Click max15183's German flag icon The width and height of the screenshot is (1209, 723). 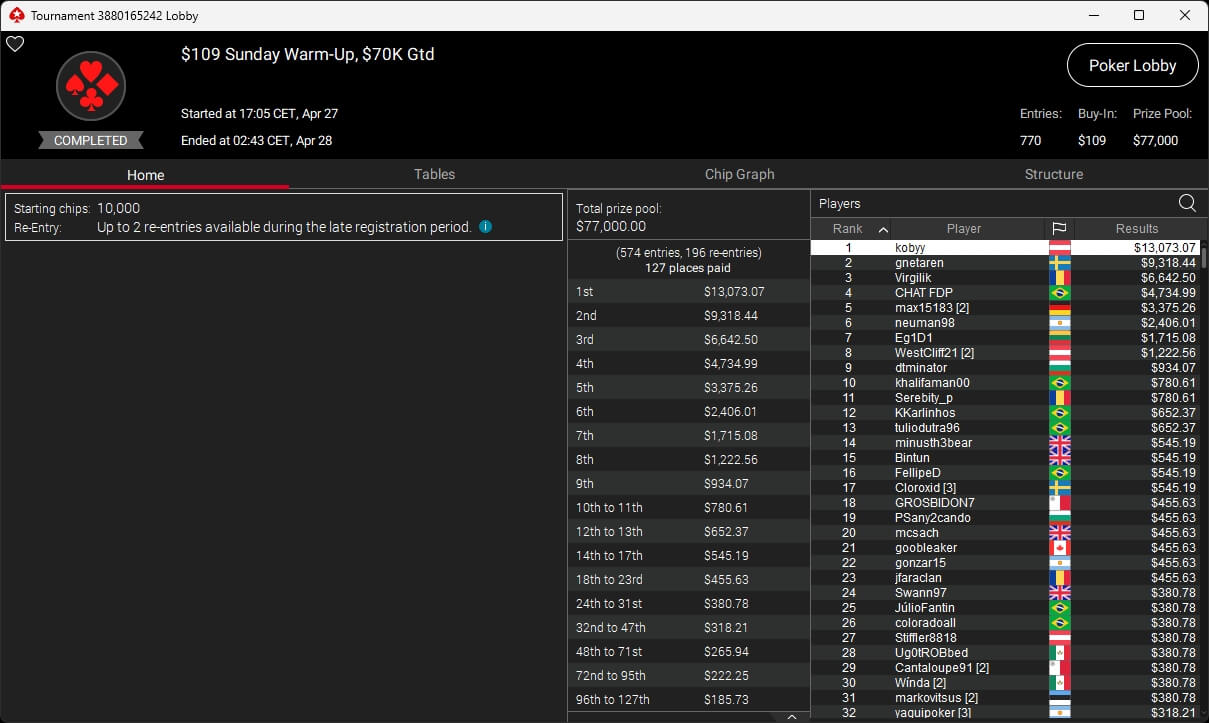pos(1059,307)
